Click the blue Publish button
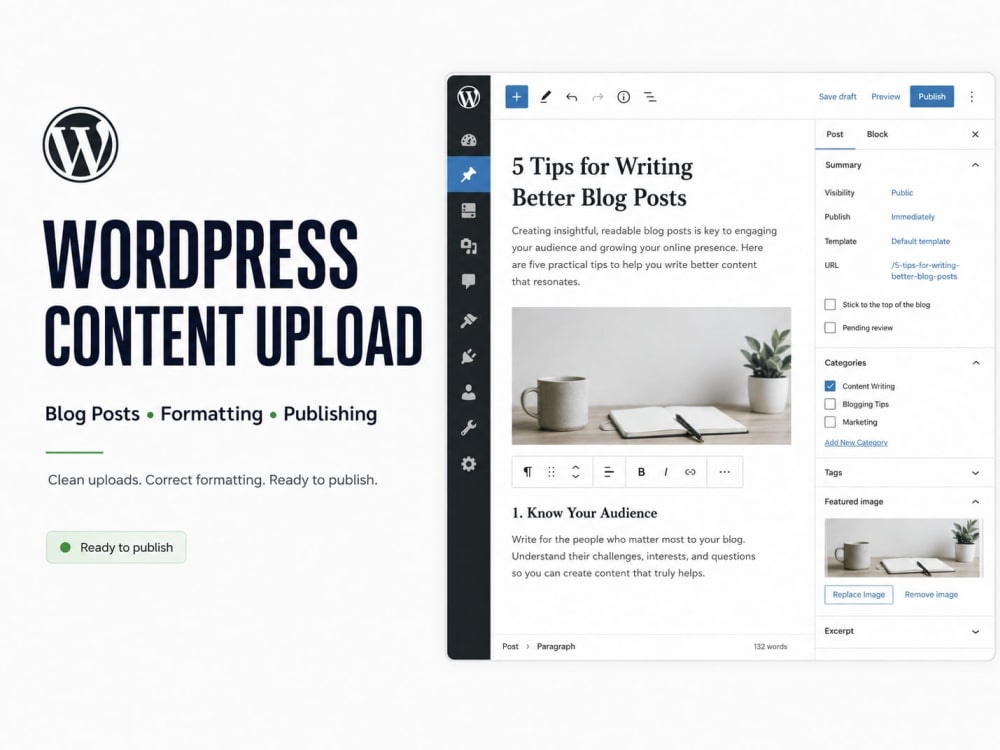 click(x=932, y=96)
